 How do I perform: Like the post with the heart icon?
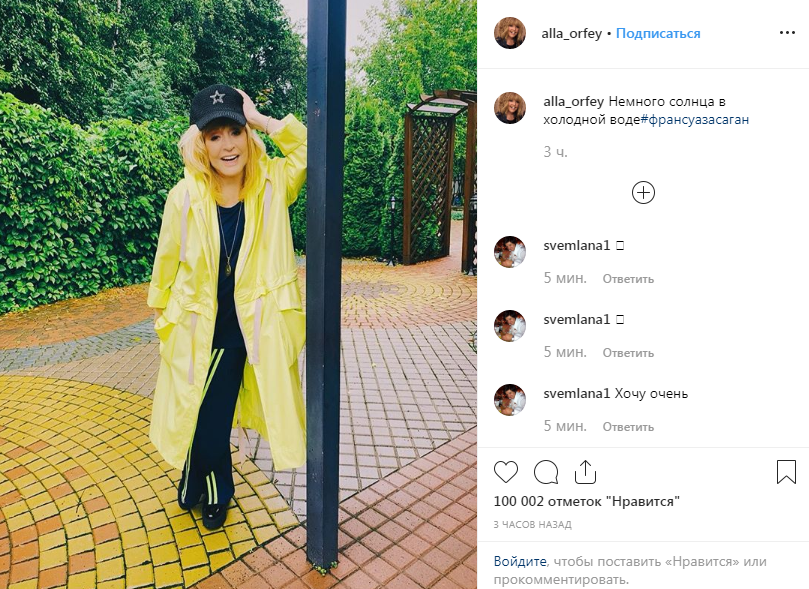point(506,472)
